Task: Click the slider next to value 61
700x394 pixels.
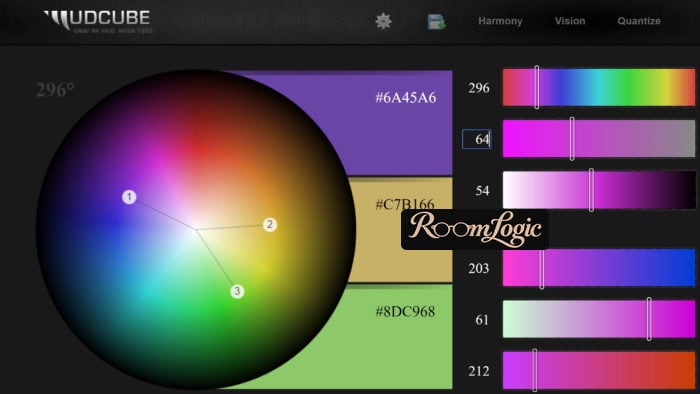Action: click(599, 319)
